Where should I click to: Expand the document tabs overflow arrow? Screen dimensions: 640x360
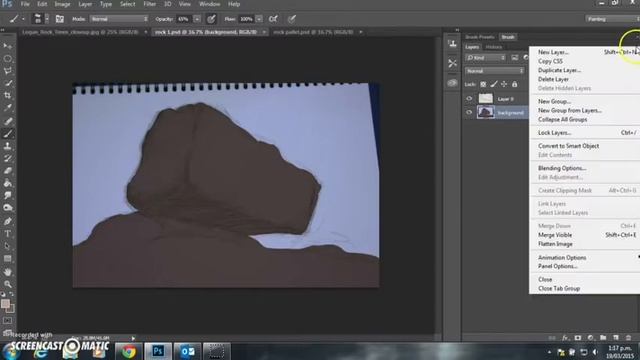coord(361,32)
